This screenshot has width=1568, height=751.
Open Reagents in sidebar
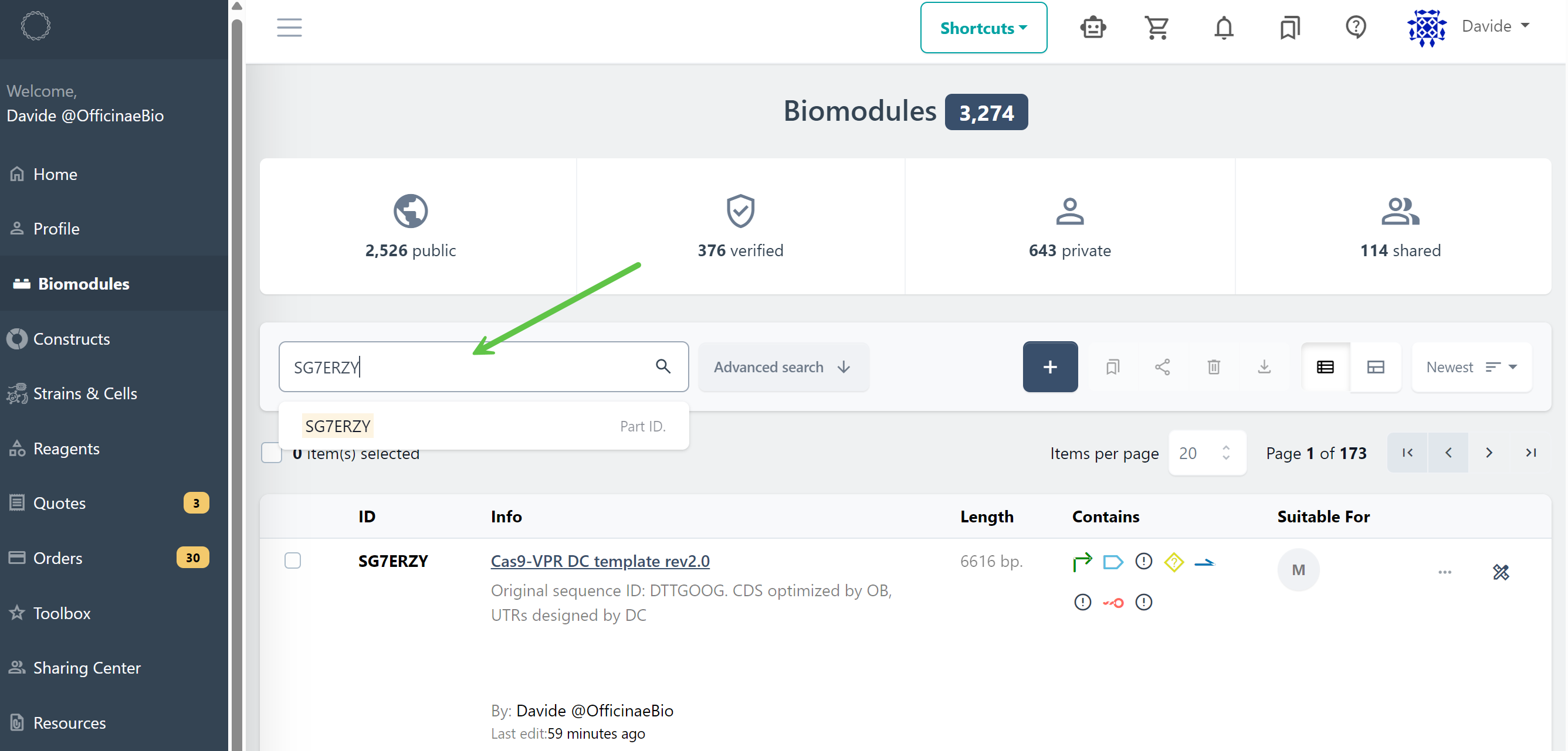click(114, 448)
